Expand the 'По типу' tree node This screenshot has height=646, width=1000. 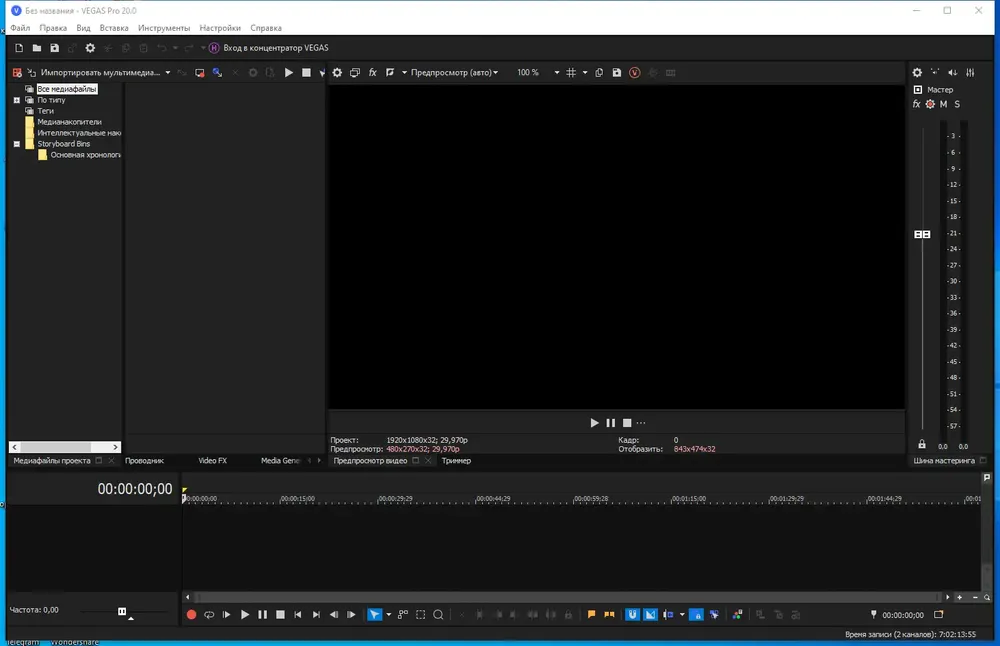pos(17,100)
